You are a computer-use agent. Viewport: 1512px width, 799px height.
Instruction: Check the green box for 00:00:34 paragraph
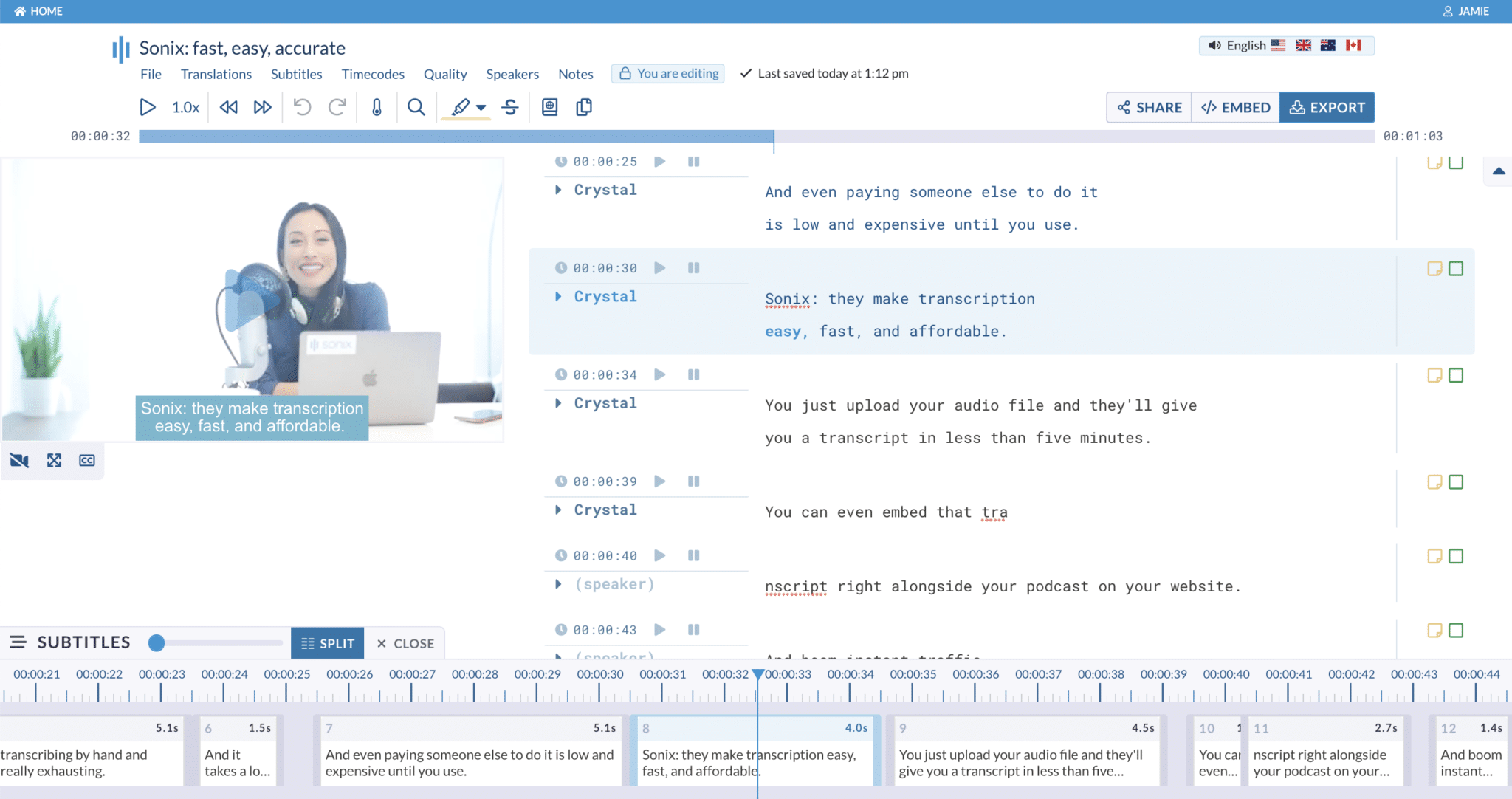click(1456, 376)
